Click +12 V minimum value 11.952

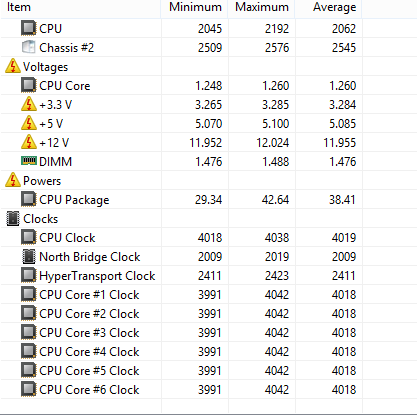click(205, 142)
